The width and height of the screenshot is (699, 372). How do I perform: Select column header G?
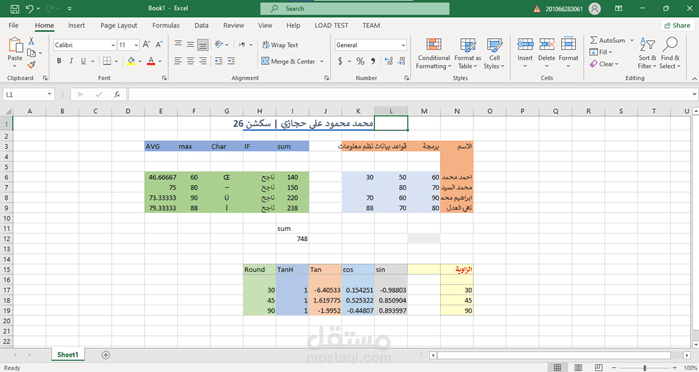(227, 111)
